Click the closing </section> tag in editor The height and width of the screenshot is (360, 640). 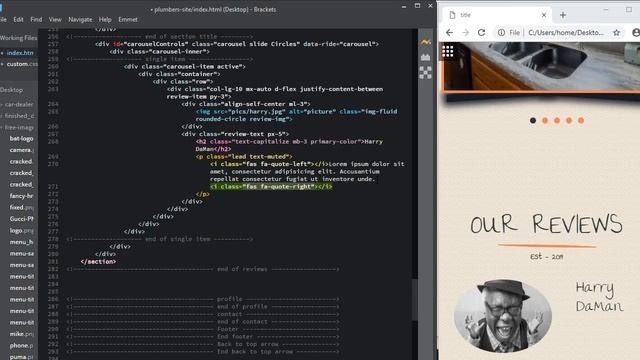(x=98, y=262)
